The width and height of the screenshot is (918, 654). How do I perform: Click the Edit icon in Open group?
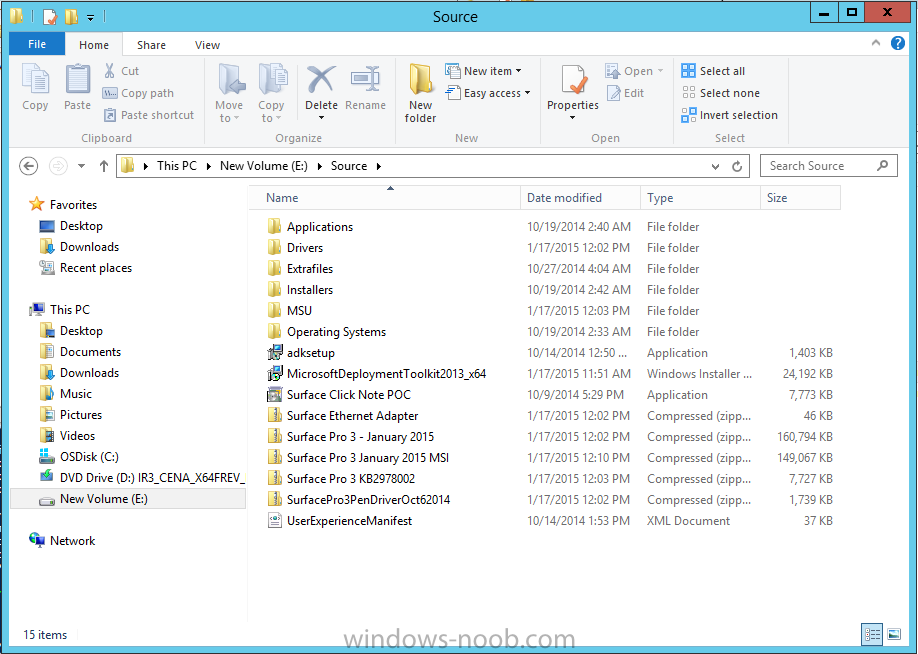click(x=614, y=93)
